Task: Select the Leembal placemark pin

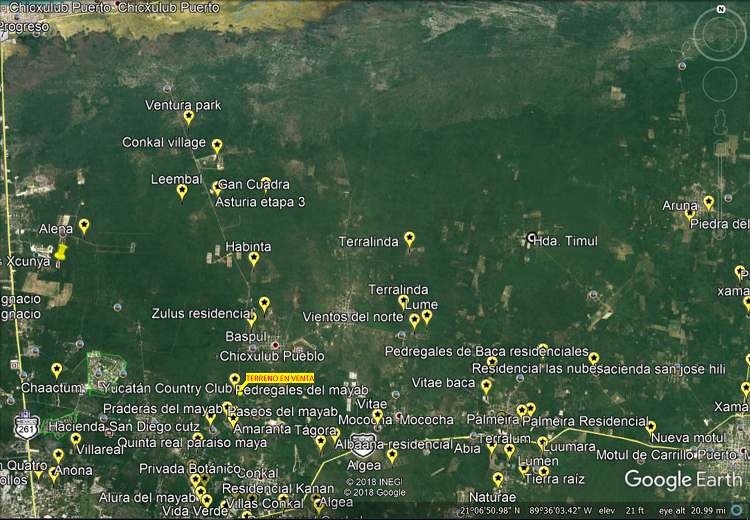Action: pyautogui.click(x=182, y=193)
